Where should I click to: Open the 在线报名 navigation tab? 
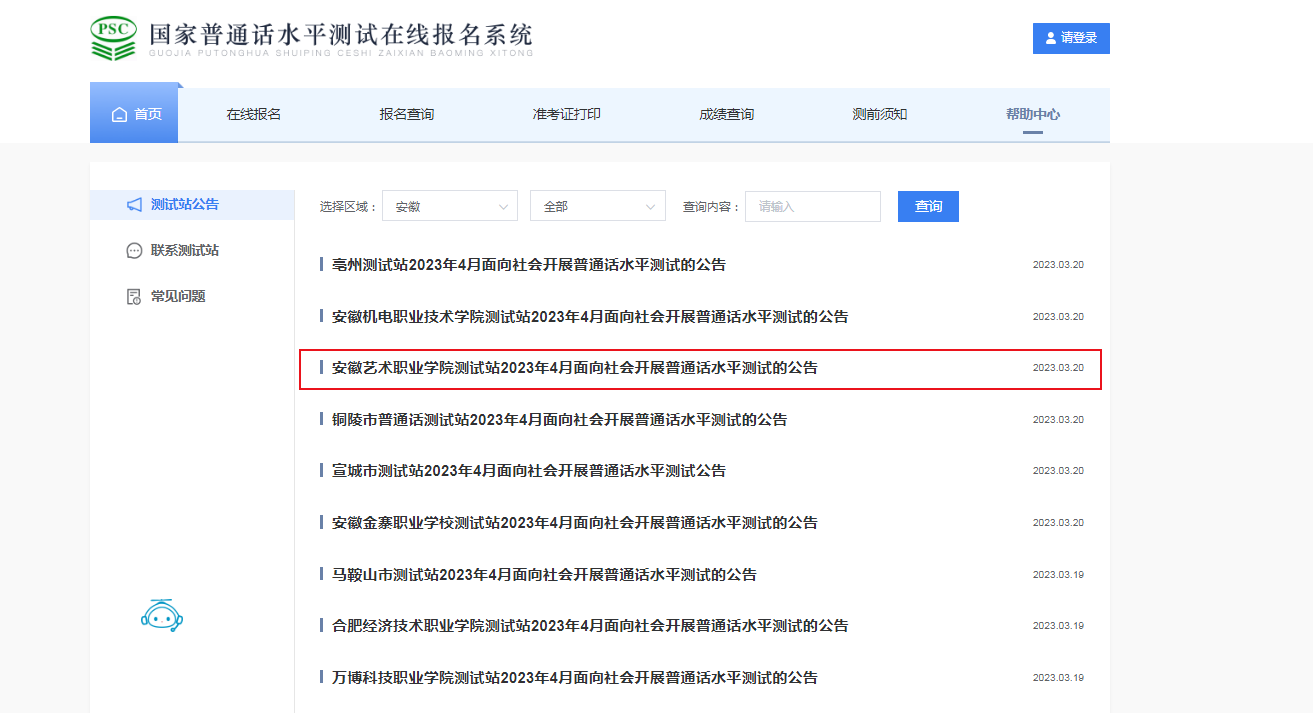pos(254,115)
